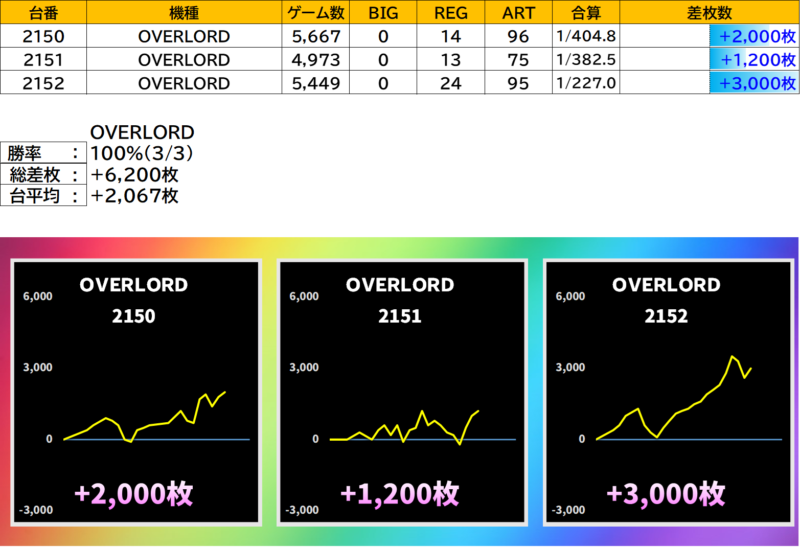Open the OVERLORD 2150 graph card
This screenshot has width=800, height=547.
point(136,392)
